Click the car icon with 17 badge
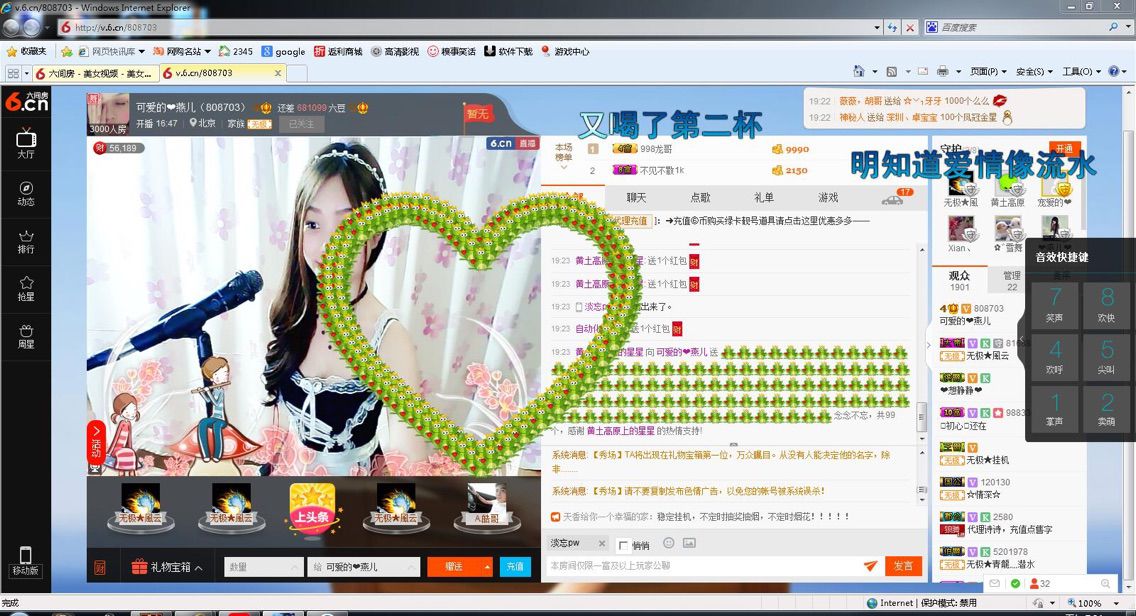Screen dimensions: 1136x616 click(893, 199)
